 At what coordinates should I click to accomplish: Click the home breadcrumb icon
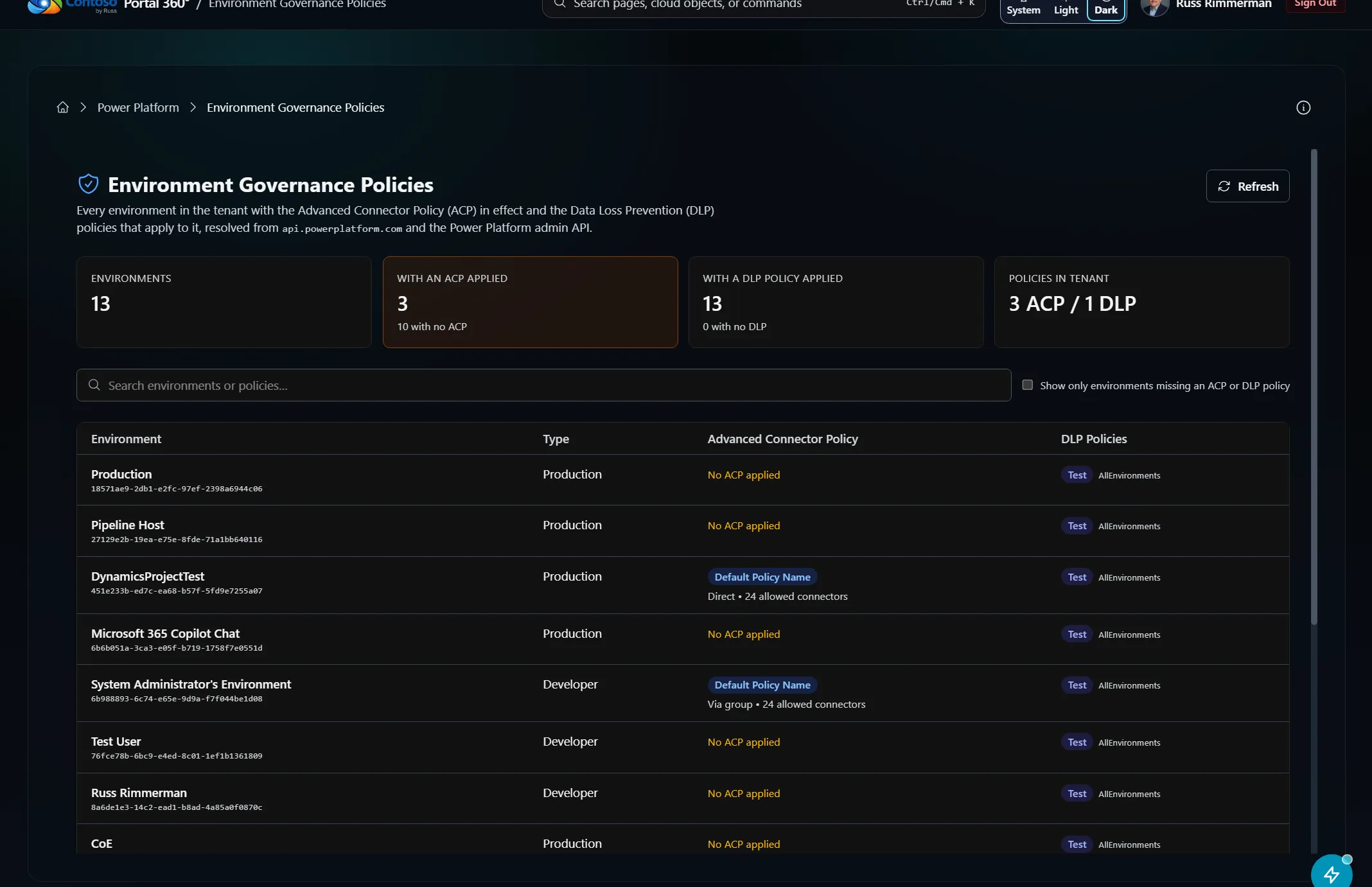point(62,107)
